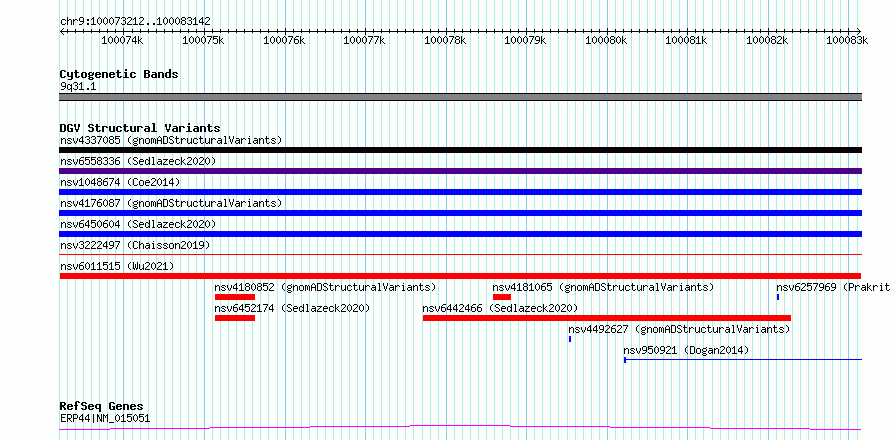Viewport: 890px width, 440px height.
Task: Select the small red nsv4181065 bar
Action: (502, 297)
